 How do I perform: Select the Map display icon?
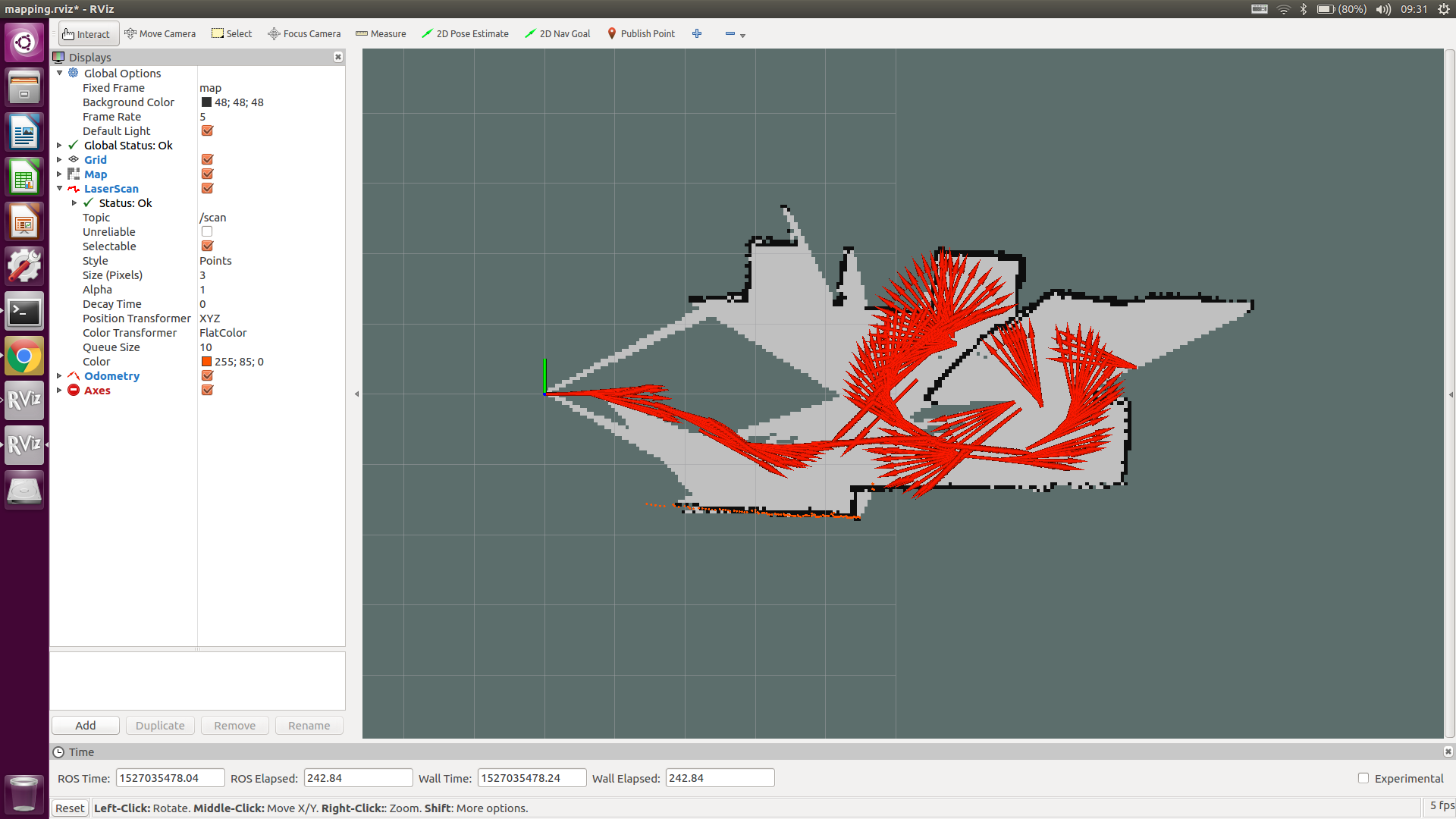pos(74,174)
